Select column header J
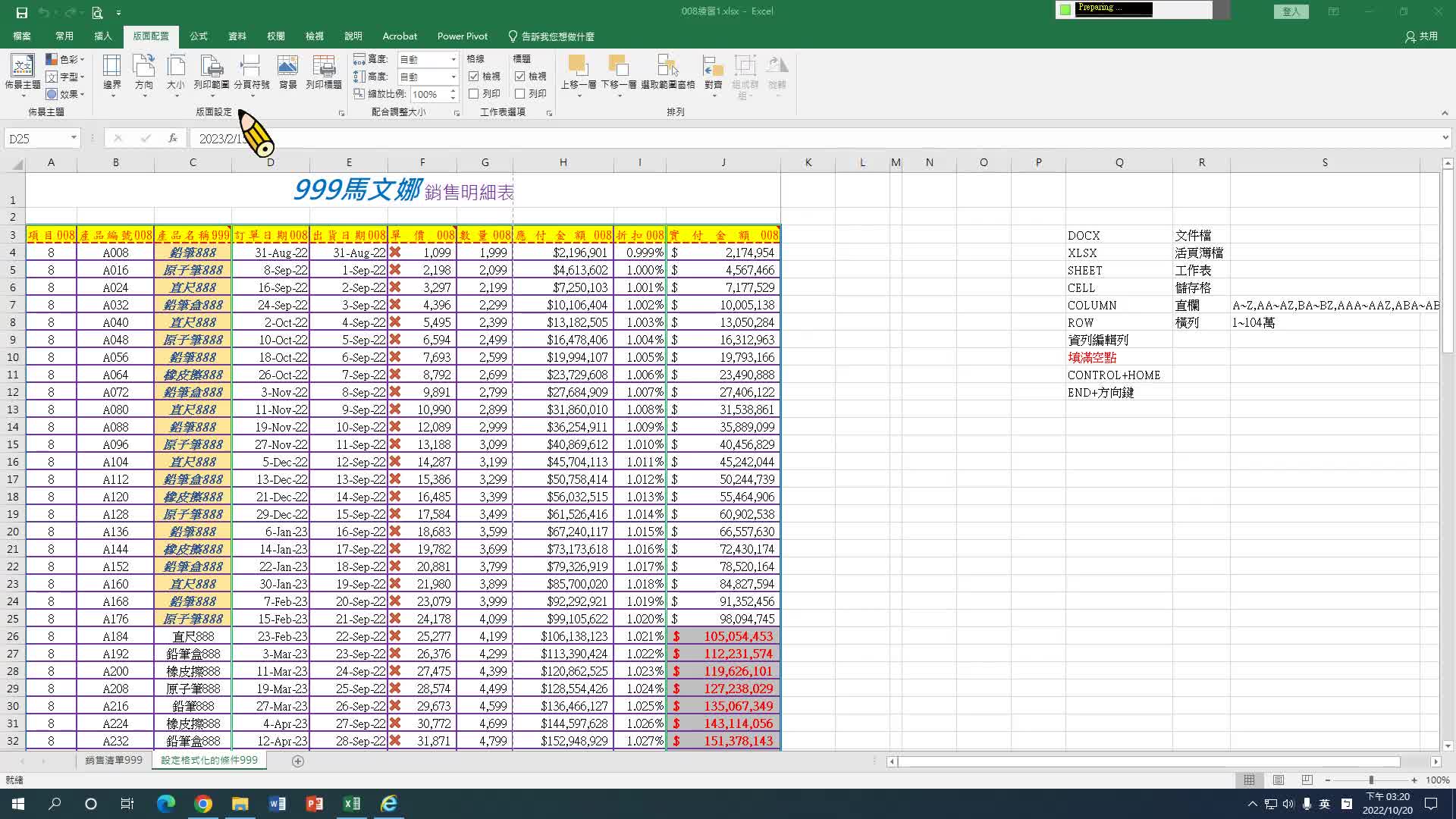This screenshot has width=1456, height=819. point(723,162)
